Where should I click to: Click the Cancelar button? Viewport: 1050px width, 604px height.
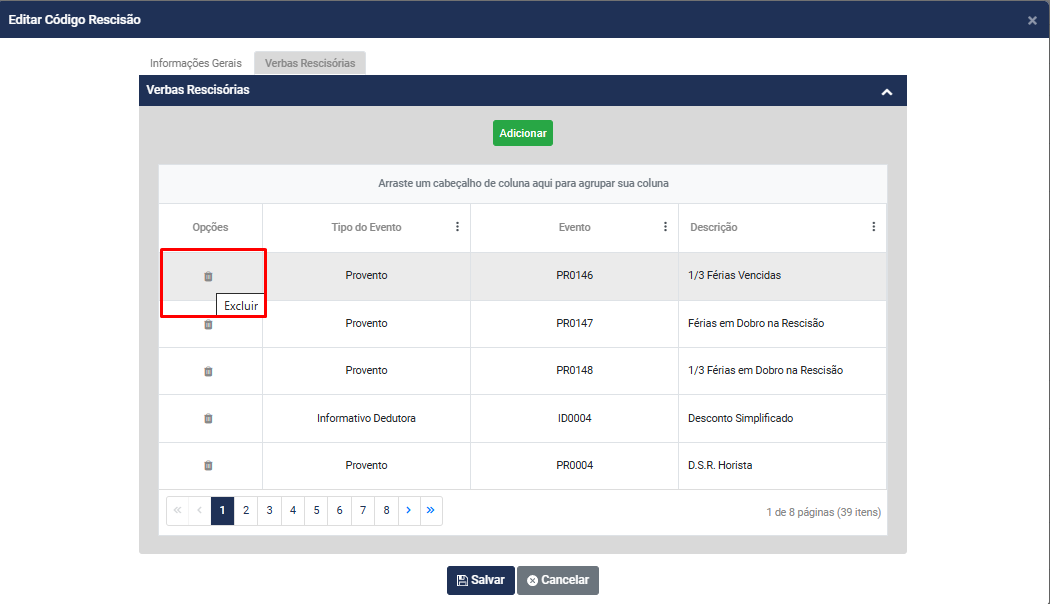pos(558,580)
